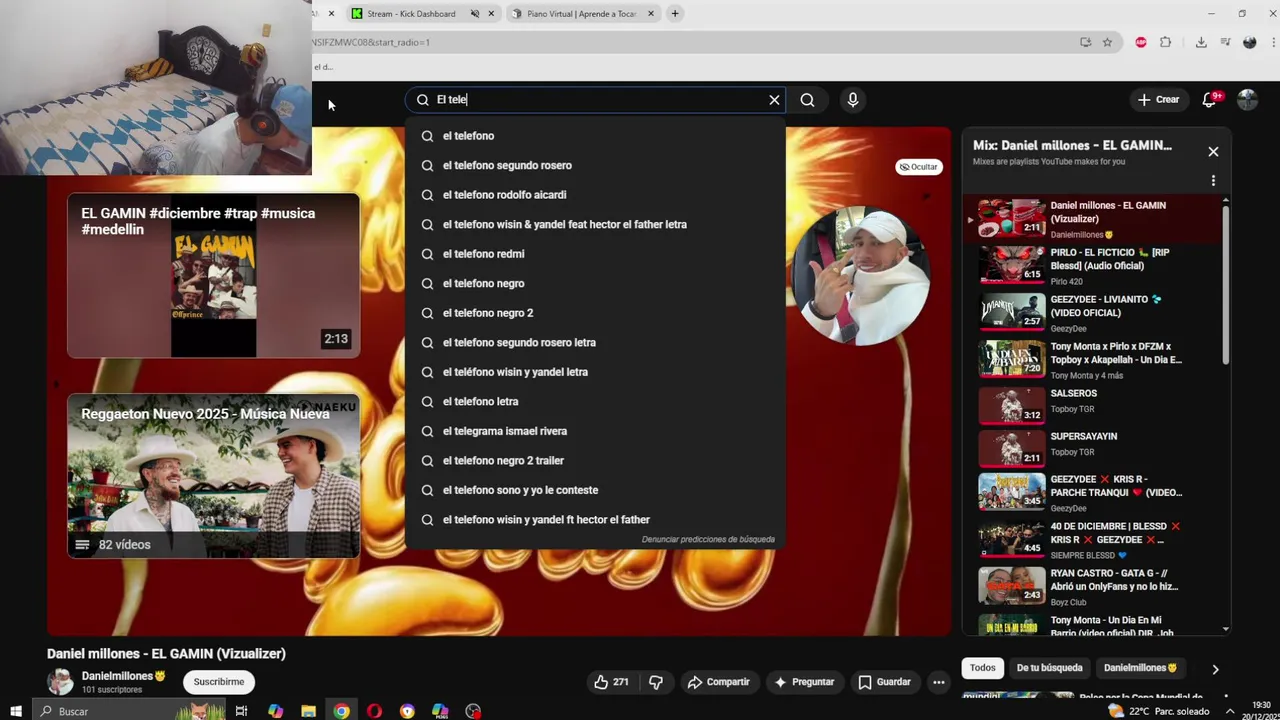
Task: Click the Ocultar button on video
Action: [x=918, y=167]
